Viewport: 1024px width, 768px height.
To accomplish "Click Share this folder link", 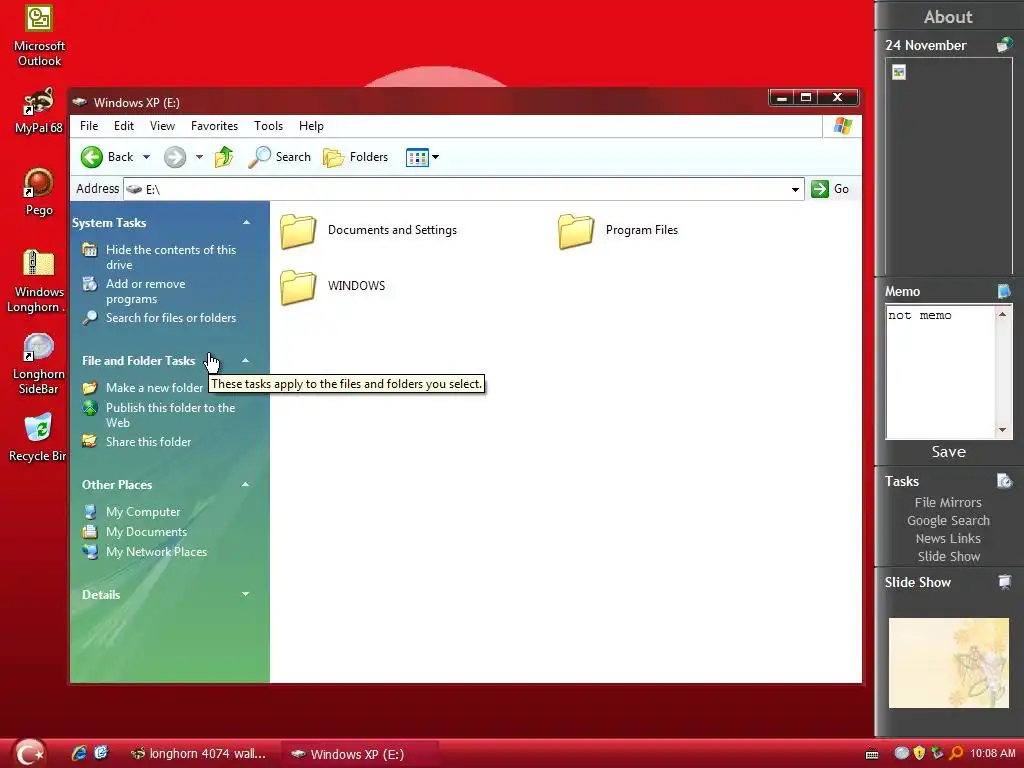I will coord(148,442).
